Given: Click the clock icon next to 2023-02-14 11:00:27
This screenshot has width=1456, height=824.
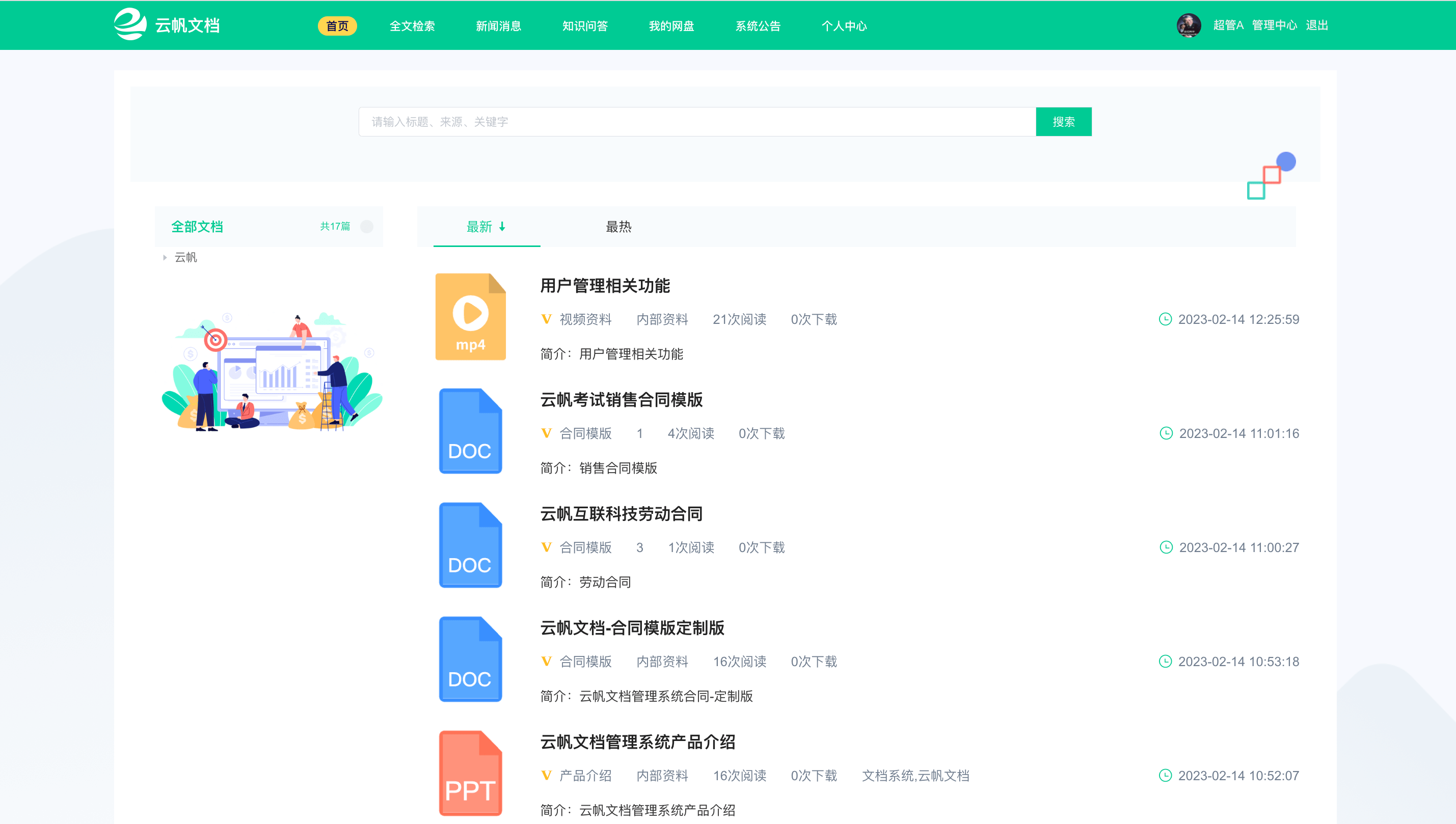Looking at the screenshot, I should 1166,547.
